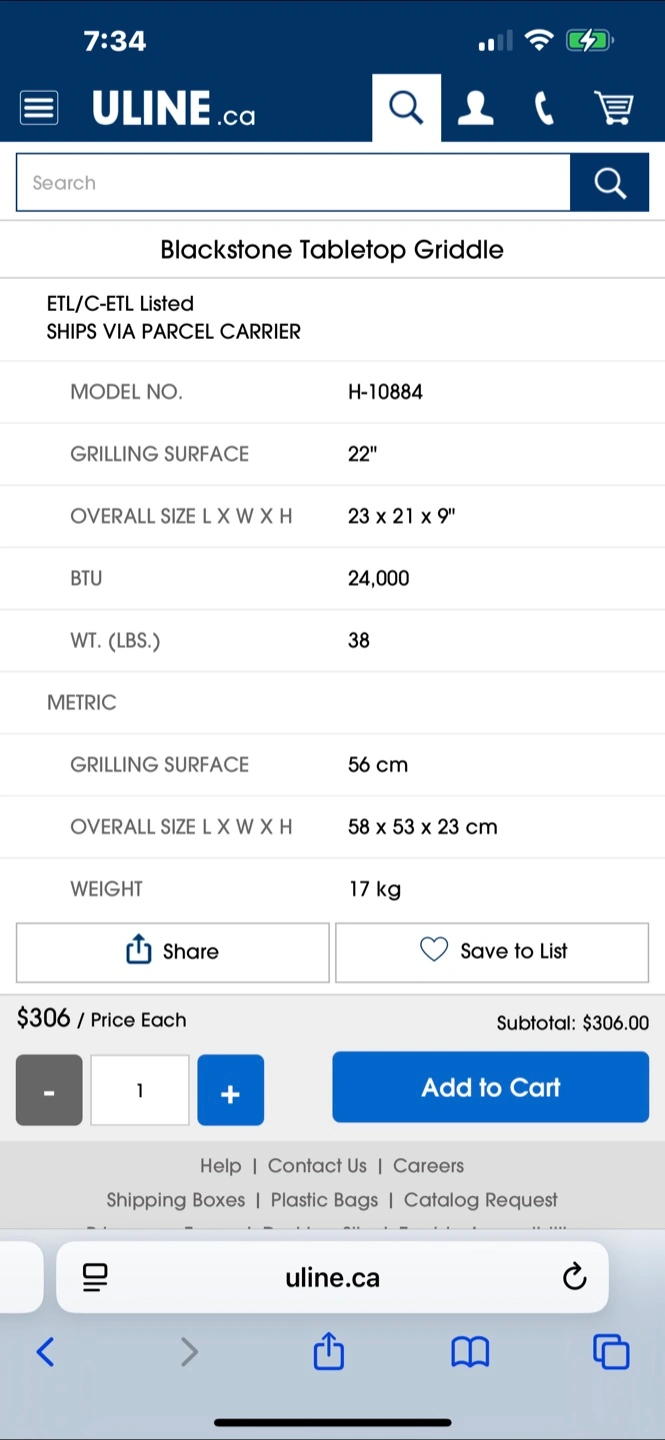Screen dimensions: 665x1440
Task: Tap the magnifier icon in header
Action: pos(406,107)
